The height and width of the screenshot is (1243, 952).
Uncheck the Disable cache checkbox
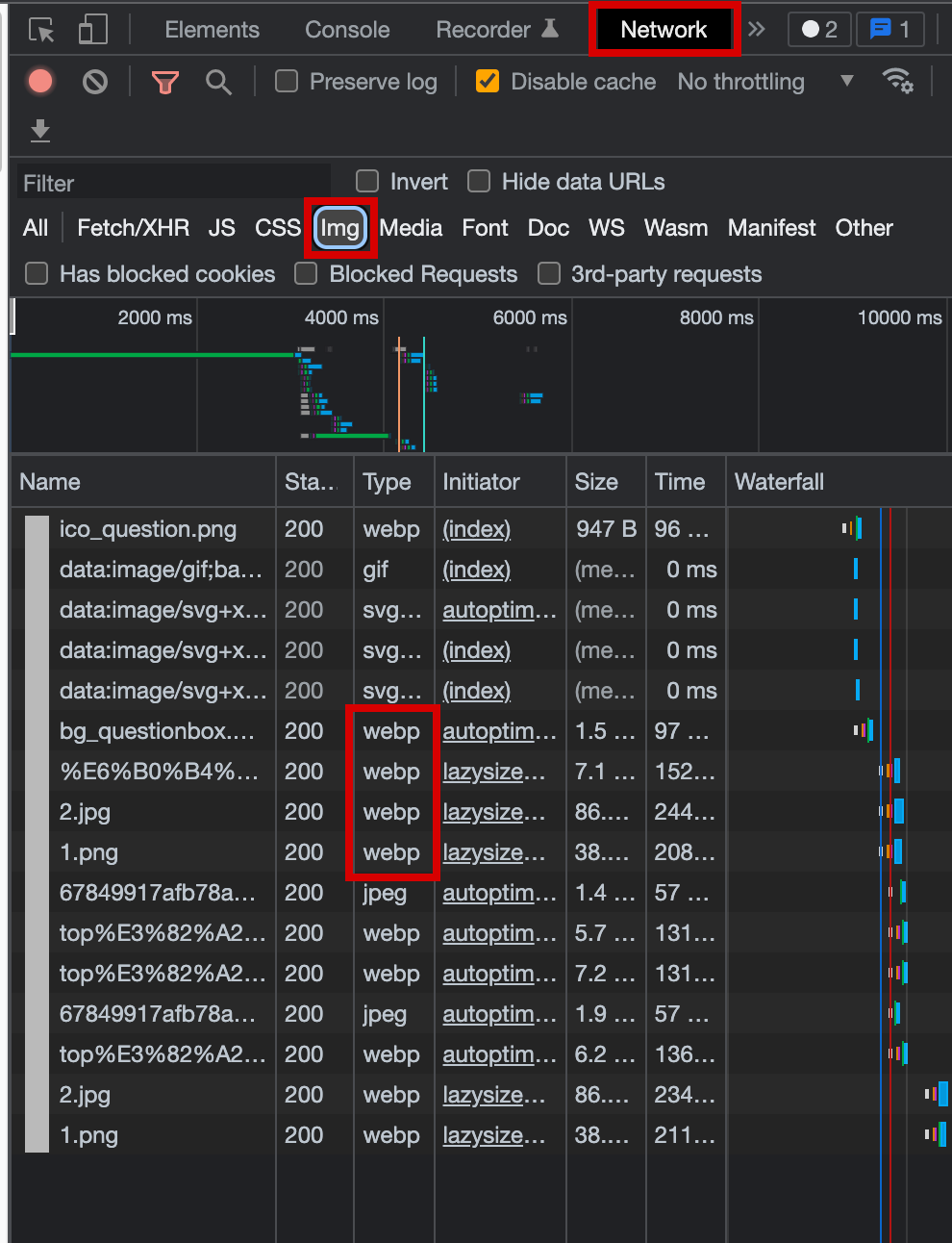pos(488,82)
